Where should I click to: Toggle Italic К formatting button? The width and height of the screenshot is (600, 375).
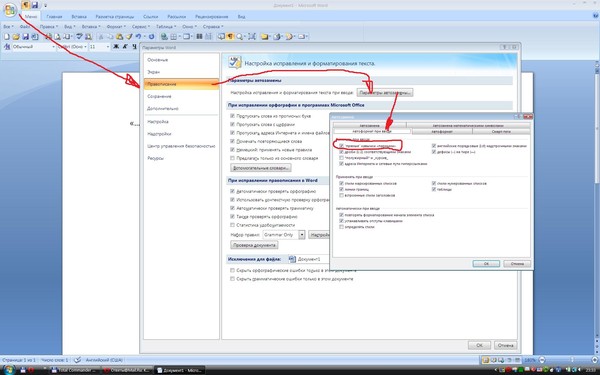click(125, 47)
